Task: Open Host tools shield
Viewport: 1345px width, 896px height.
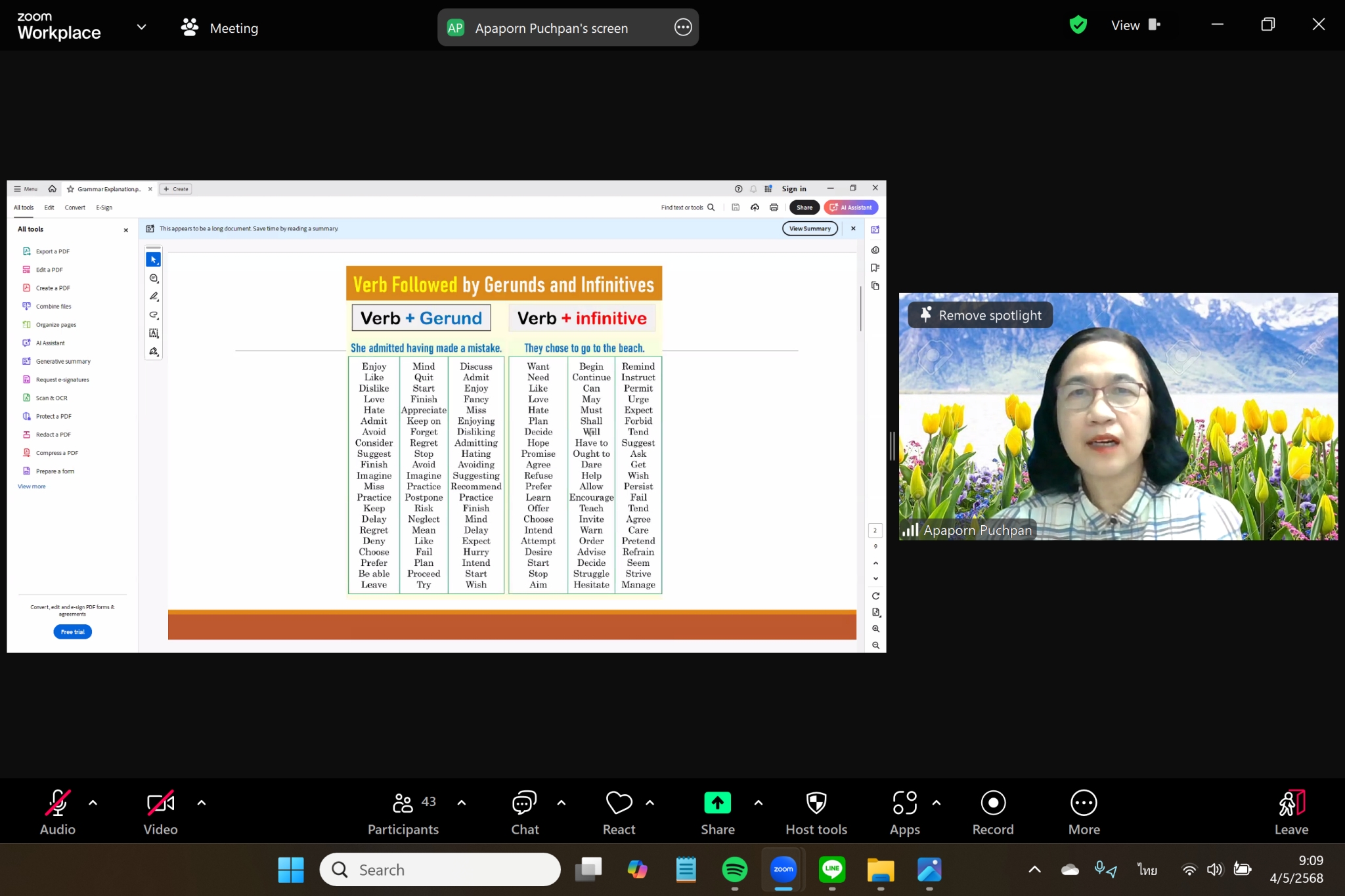Action: point(816,813)
